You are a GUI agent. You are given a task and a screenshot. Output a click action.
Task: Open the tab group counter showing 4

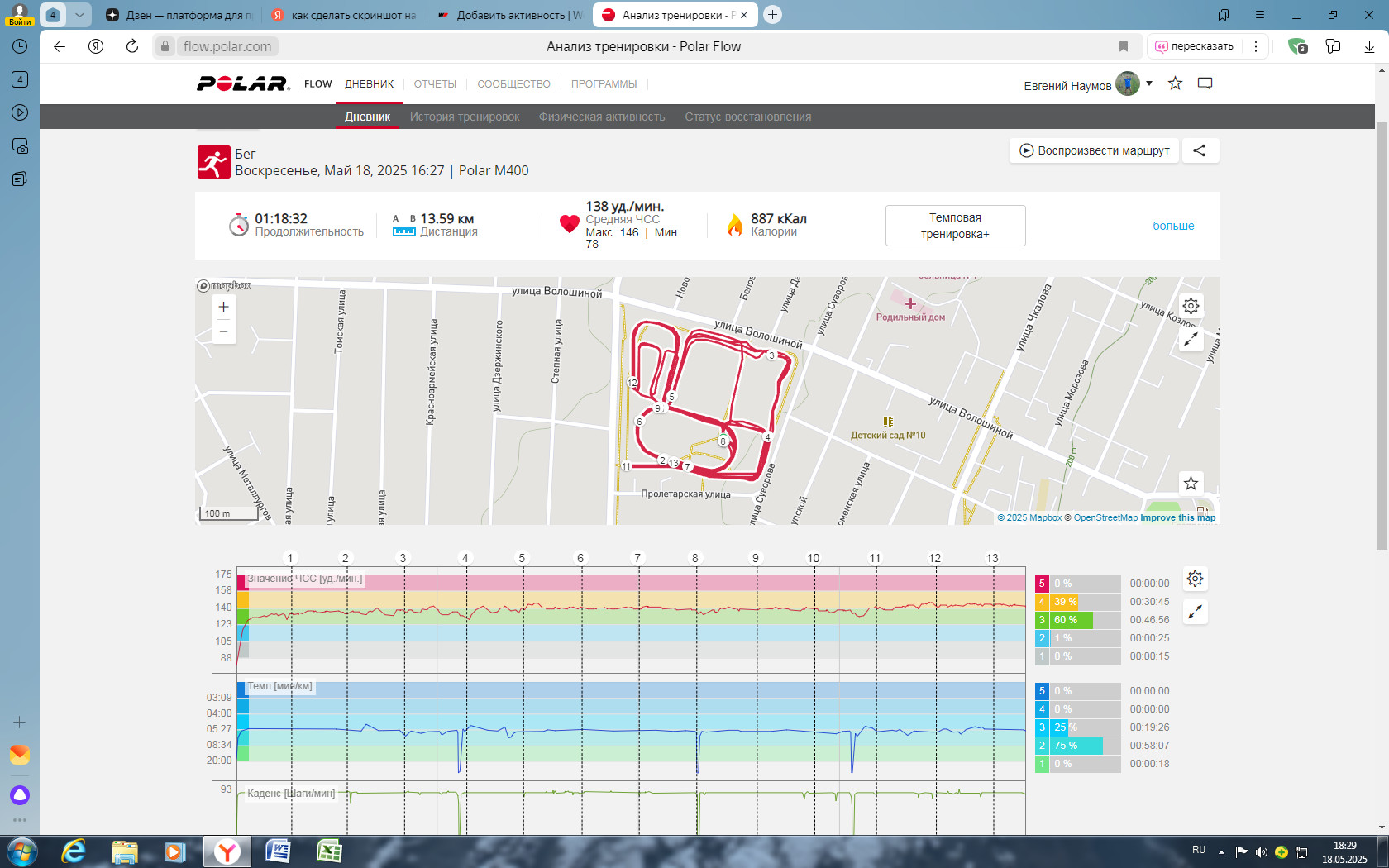[x=53, y=15]
